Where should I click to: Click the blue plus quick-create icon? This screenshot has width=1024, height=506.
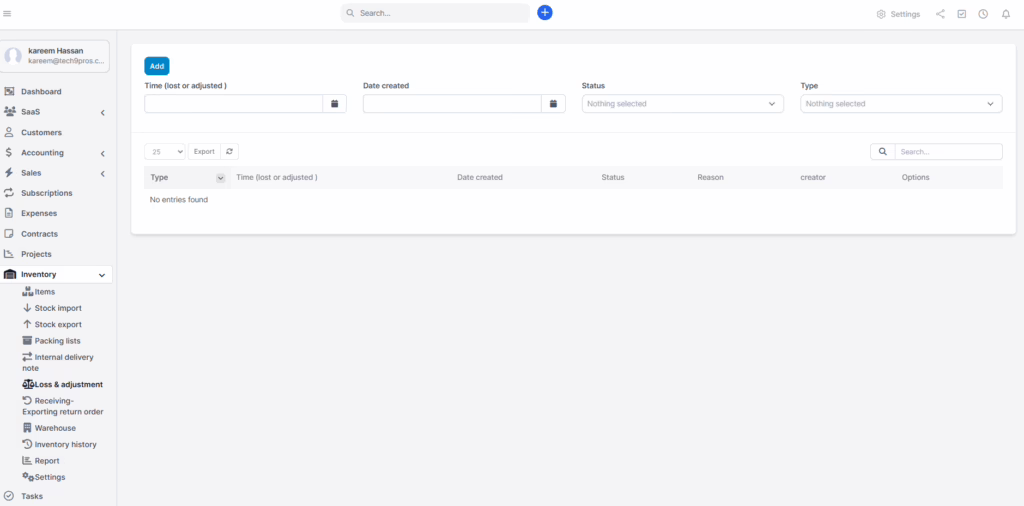544,13
